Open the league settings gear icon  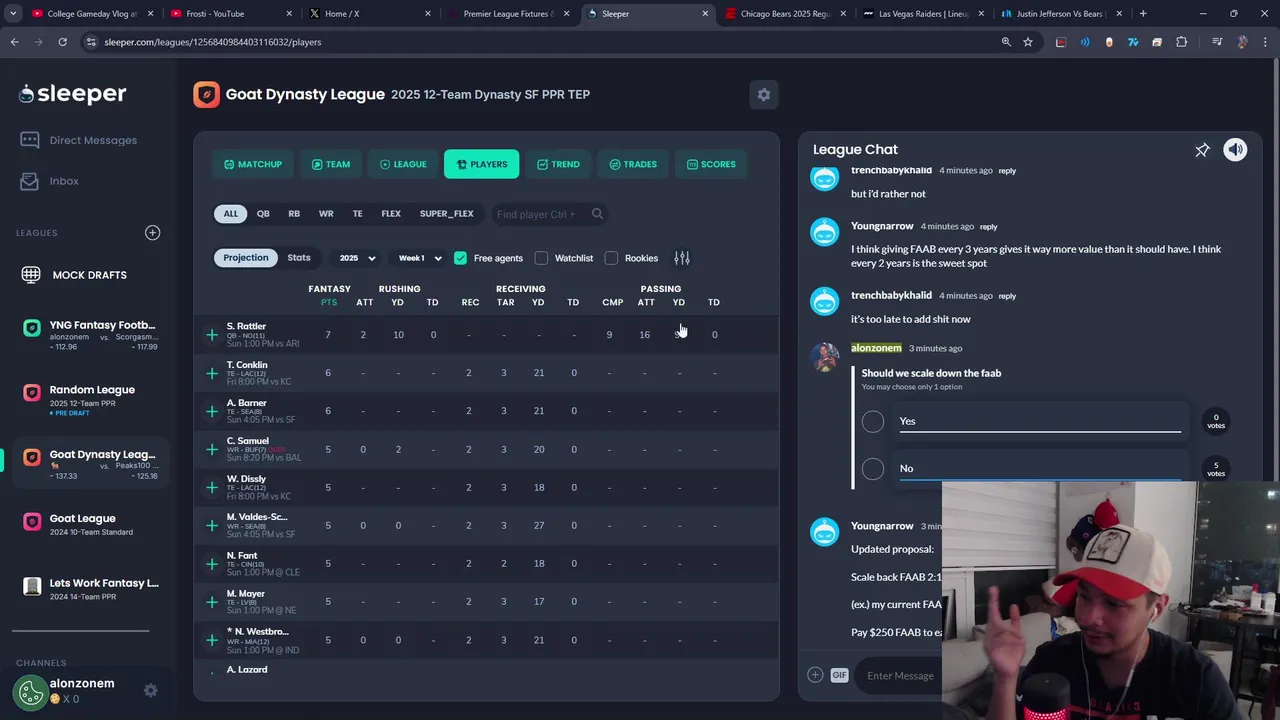(x=764, y=94)
